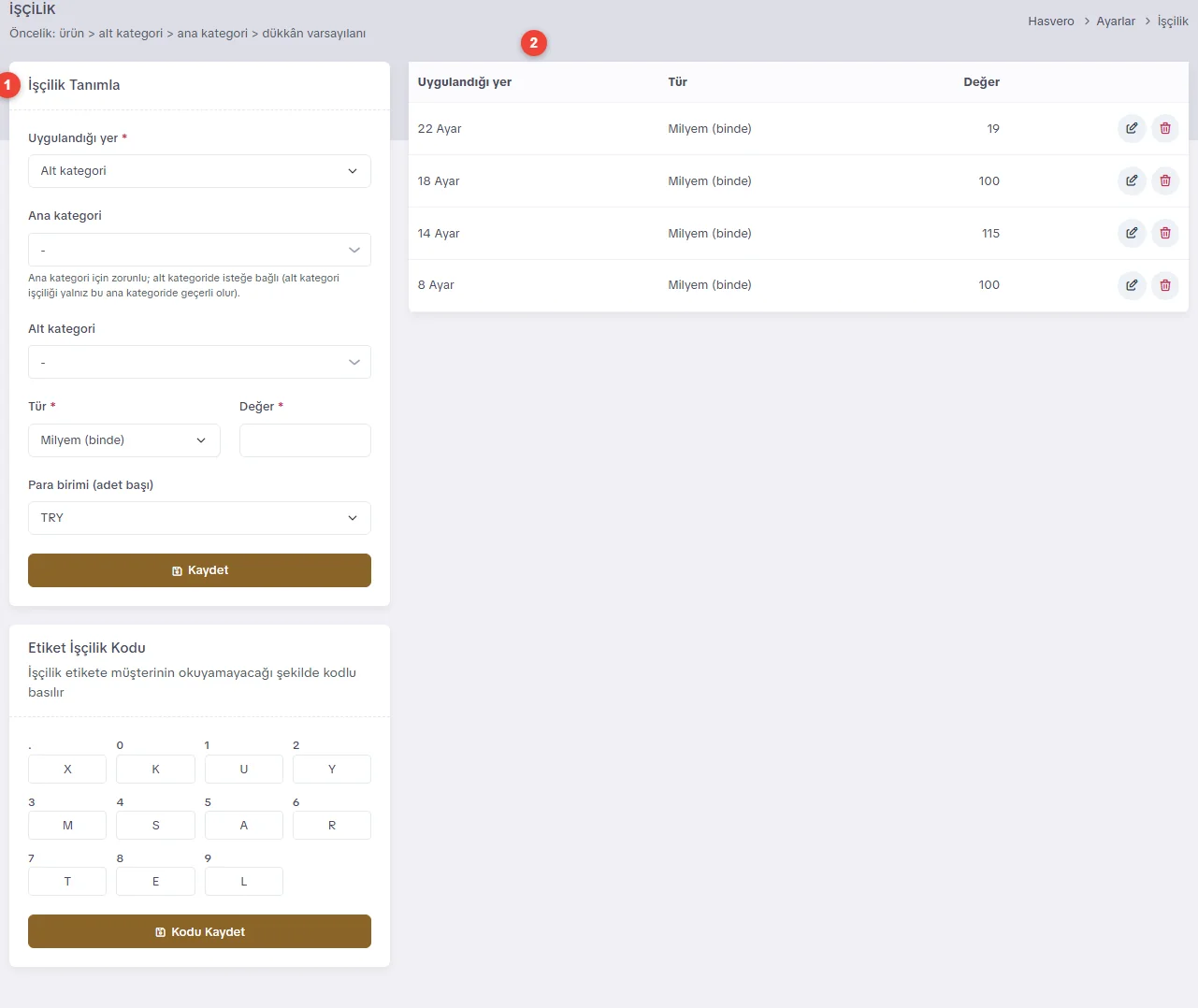Screen dimensions: 1198x1008
Task: Click the 18 Ayar cell
Action: tap(439, 181)
